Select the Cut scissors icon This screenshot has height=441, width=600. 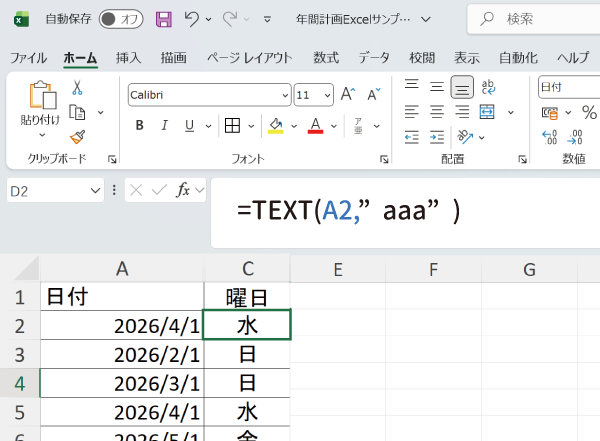point(77,88)
